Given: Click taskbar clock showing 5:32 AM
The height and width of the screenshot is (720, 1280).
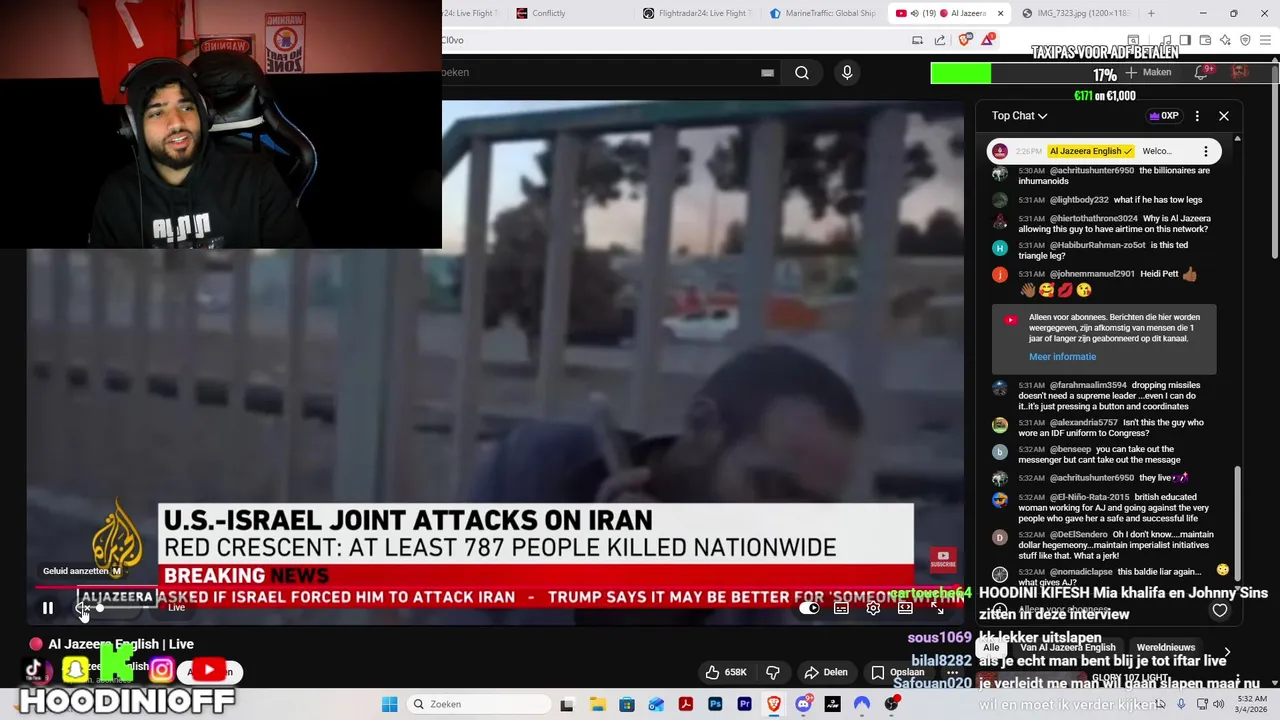Looking at the screenshot, I should click(x=1252, y=704).
